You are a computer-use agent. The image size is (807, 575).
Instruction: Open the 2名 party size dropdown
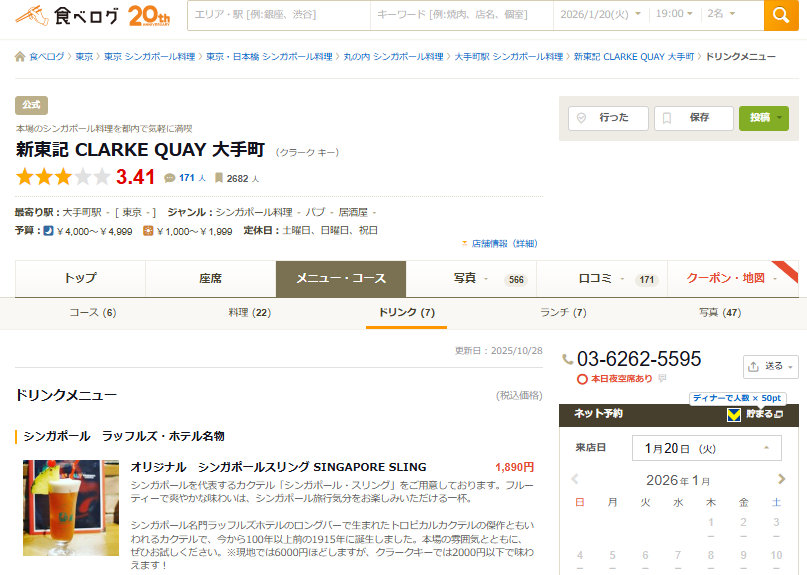(x=721, y=15)
